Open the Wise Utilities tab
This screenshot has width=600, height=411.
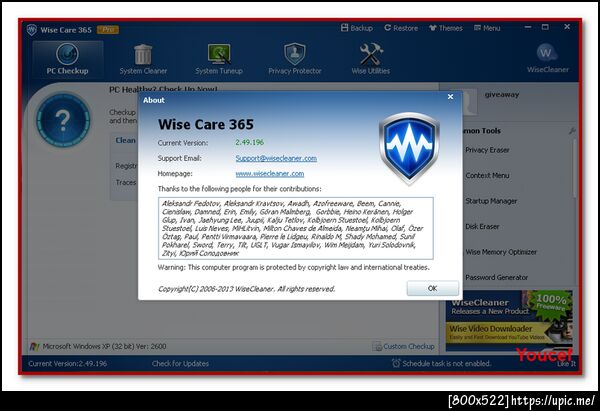point(370,59)
